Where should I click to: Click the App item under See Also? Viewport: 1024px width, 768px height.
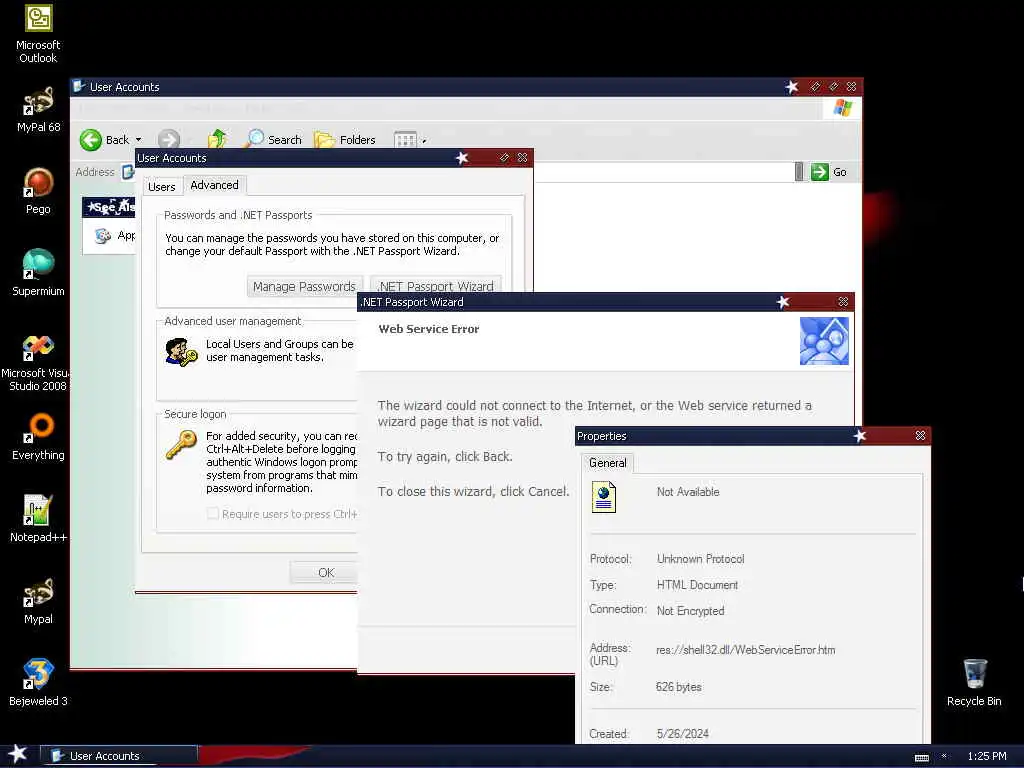point(115,235)
